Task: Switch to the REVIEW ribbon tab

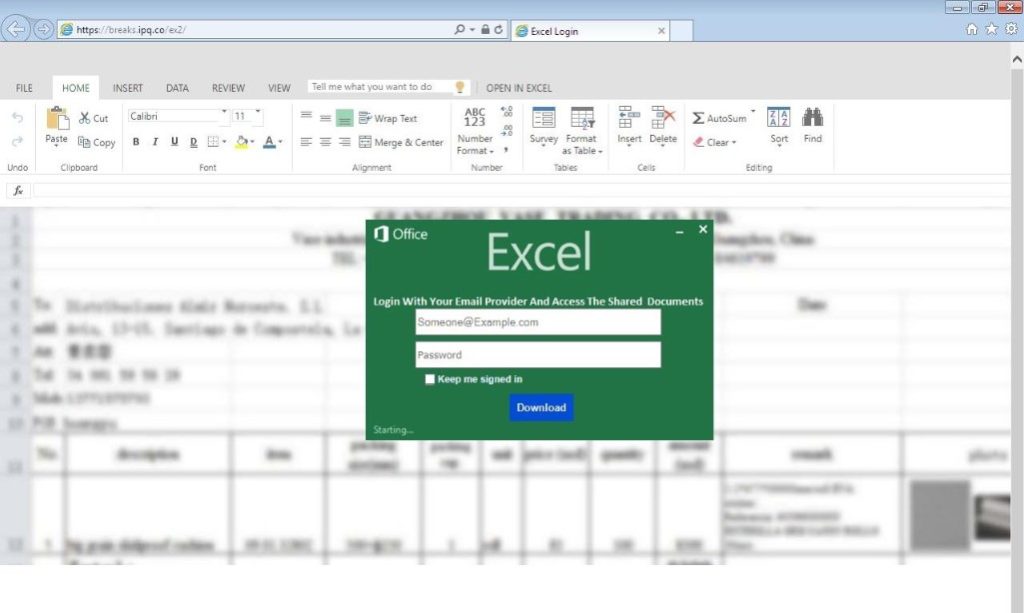Action: coord(228,87)
